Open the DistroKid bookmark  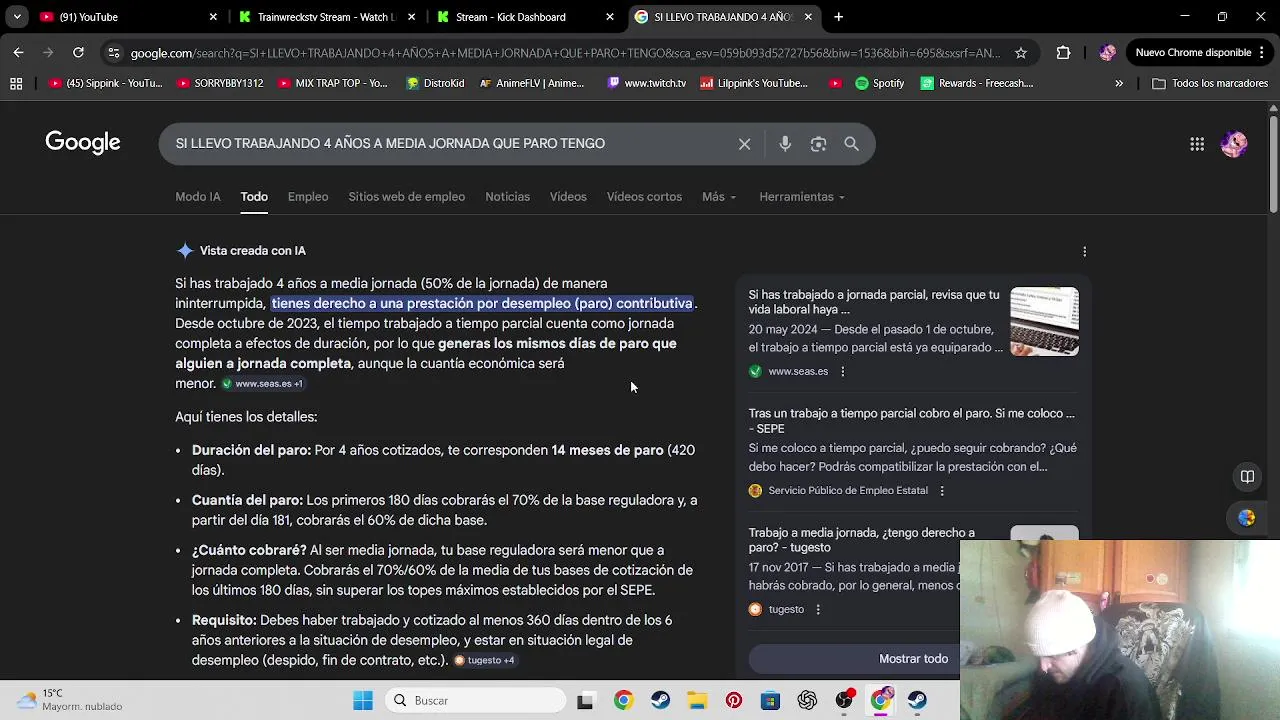tap(435, 83)
